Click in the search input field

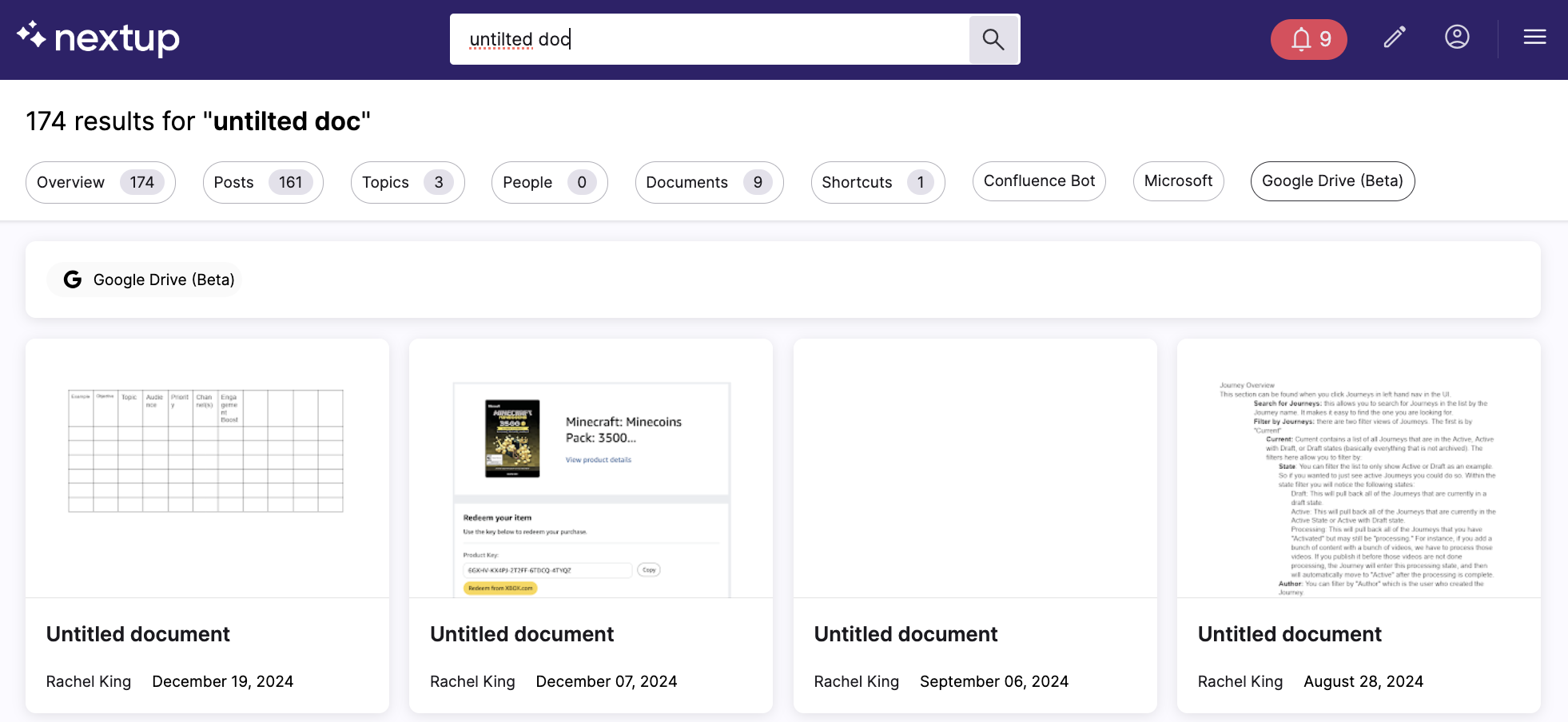[x=710, y=39]
